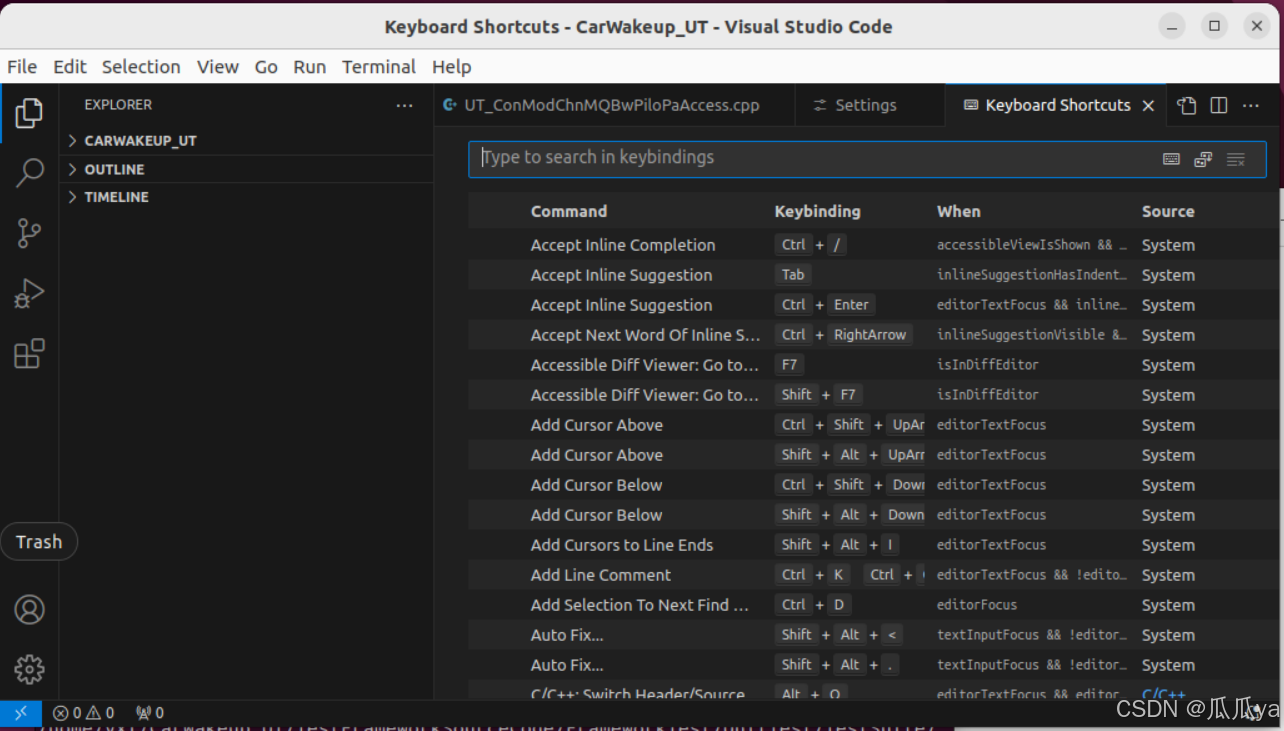Close the Keyboard Shortcuts tab
Screen dimensions: 1284x731
tap(1148, 105)
